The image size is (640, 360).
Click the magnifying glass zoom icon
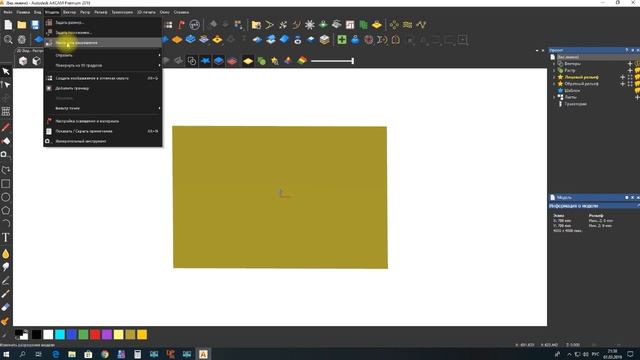[8, 40]
